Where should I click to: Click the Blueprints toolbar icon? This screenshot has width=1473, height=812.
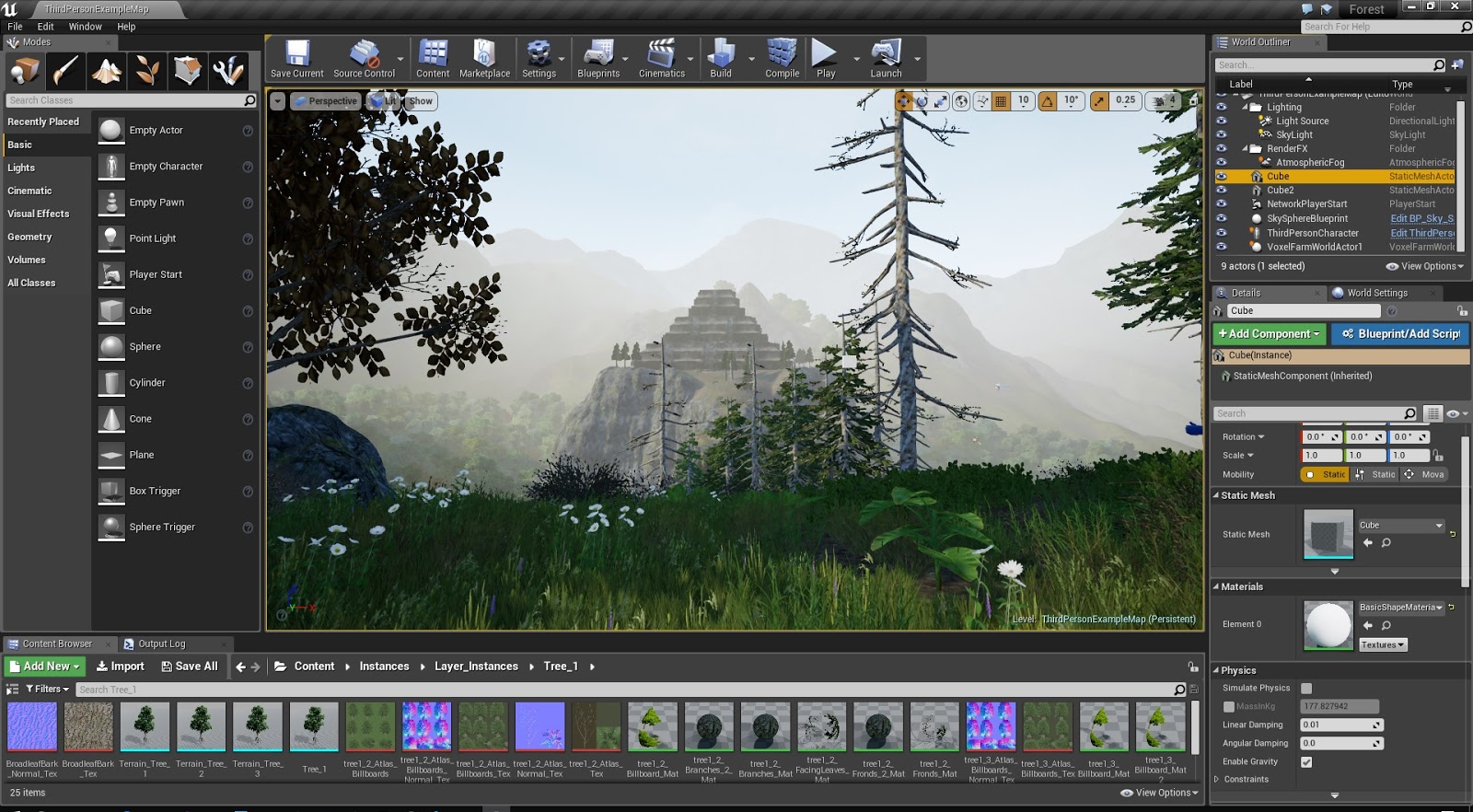[598, 59]
